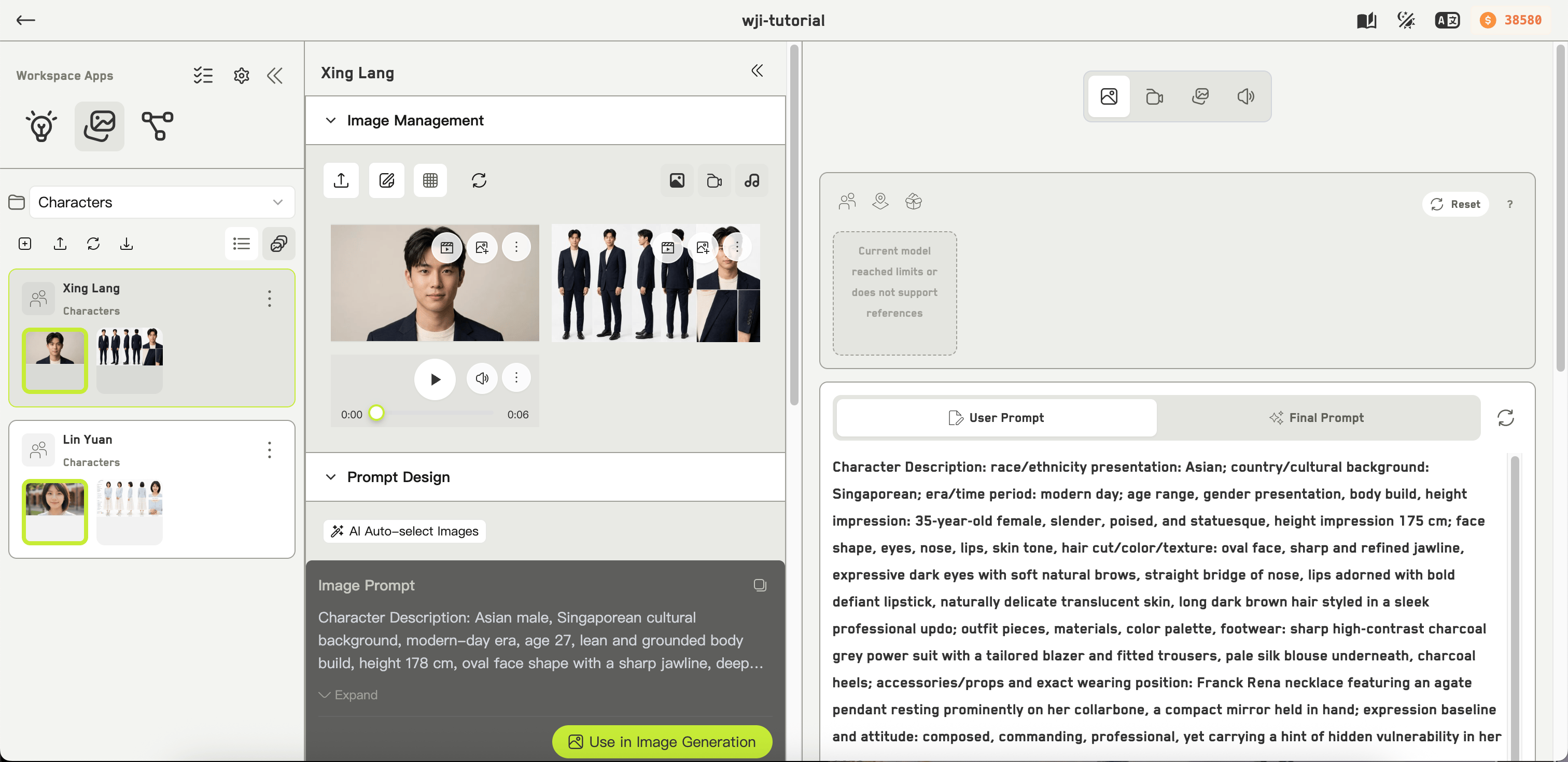
Task: Regenerate prompt with refresh icon
Action: 1505,418
